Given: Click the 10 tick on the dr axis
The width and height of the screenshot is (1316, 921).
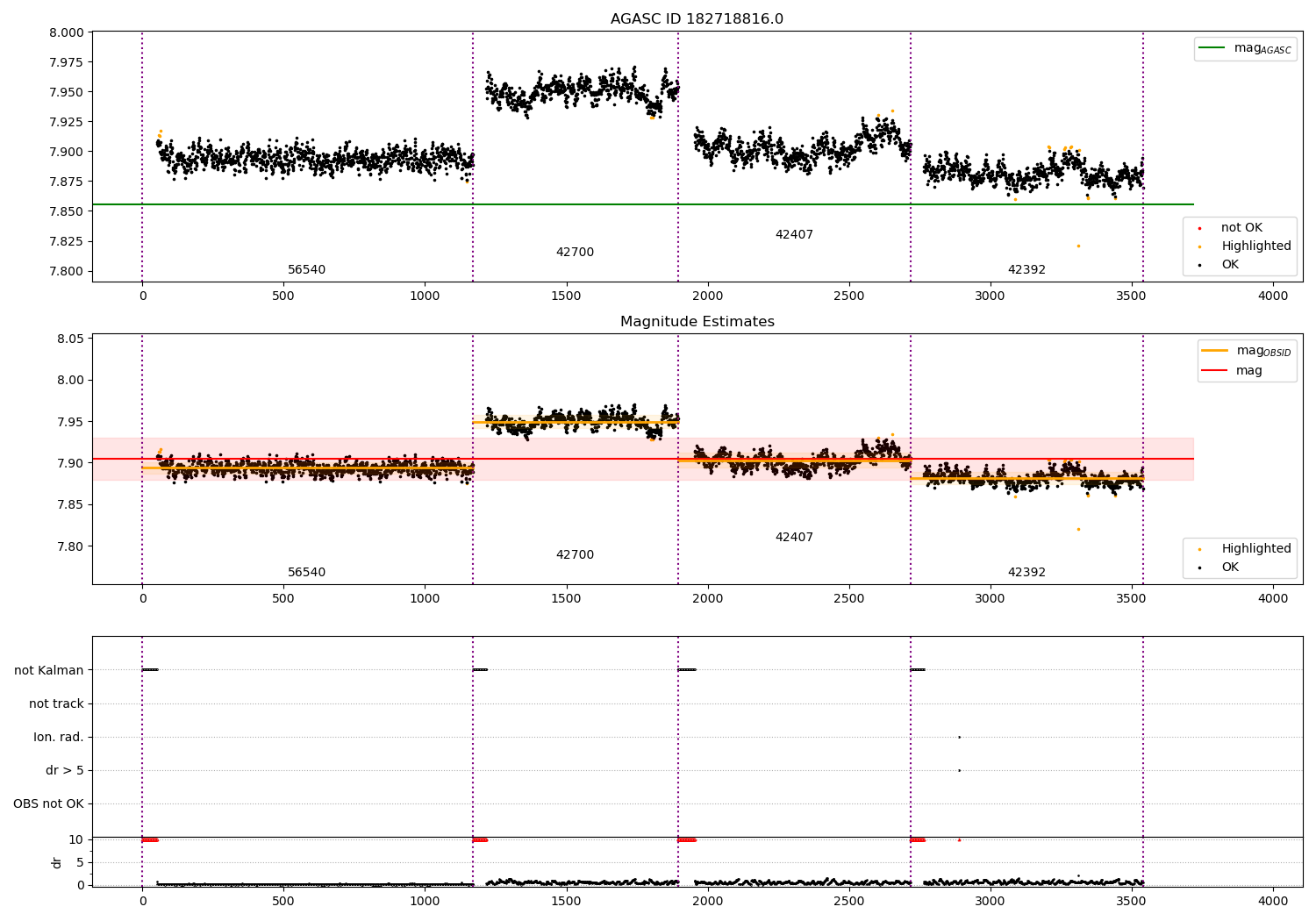Looking at the screenshot, I should [76, 840].
